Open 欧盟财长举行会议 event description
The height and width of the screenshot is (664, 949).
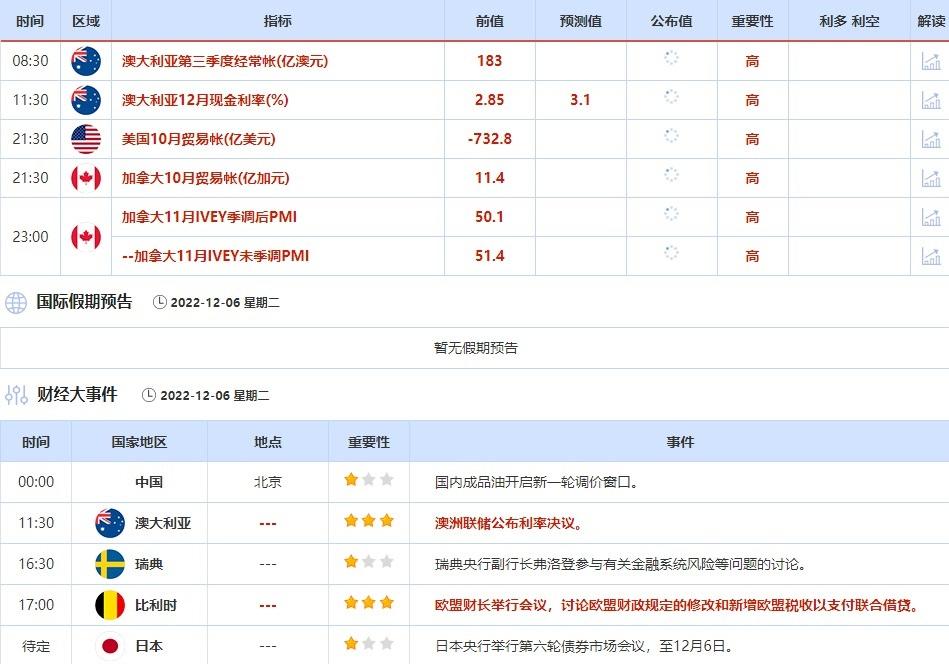(x=677, y=605)
